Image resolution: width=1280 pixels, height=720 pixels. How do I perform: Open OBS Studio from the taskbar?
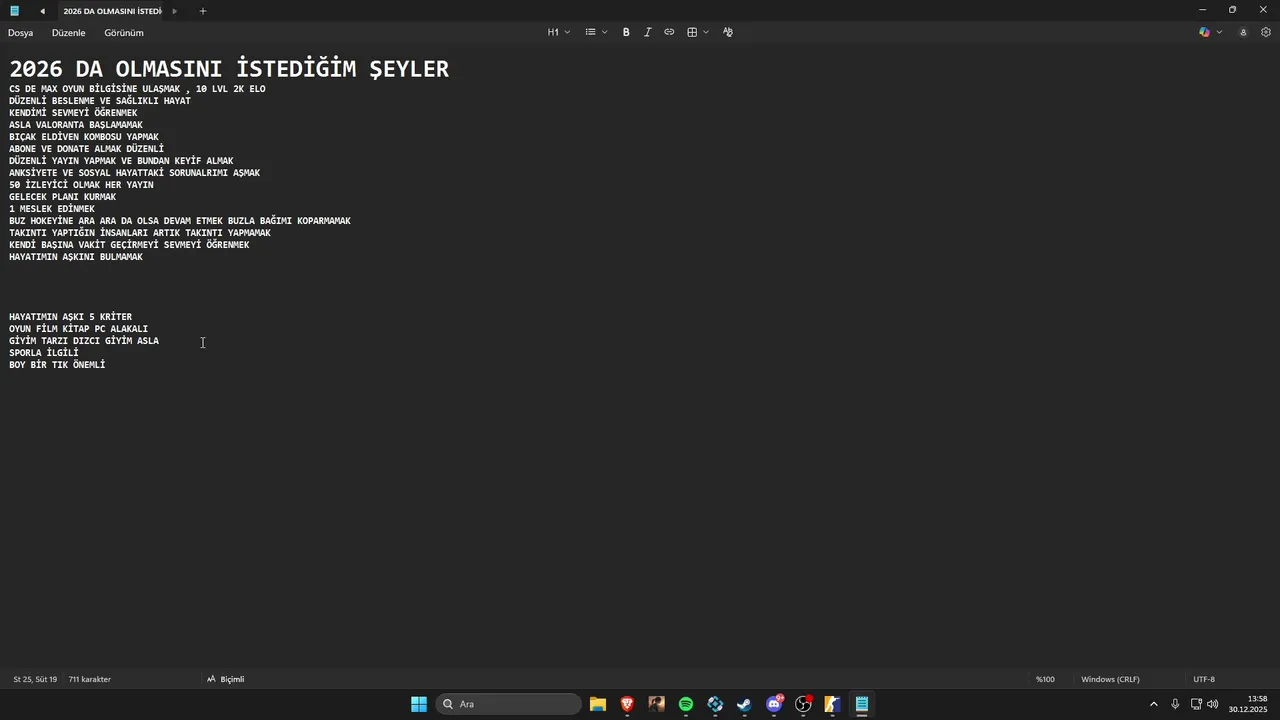point(803,704)
